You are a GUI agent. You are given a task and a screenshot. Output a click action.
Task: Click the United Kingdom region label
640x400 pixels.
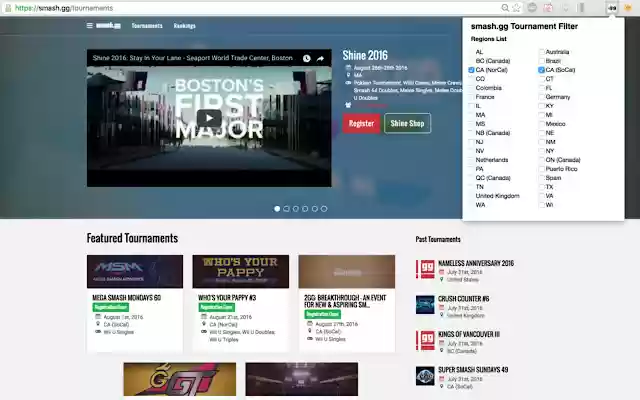[498, 196]
